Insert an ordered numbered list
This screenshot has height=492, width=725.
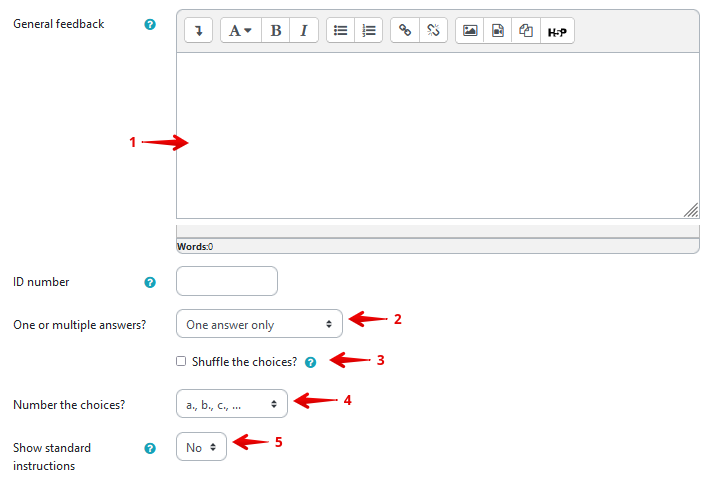point(369,31)
